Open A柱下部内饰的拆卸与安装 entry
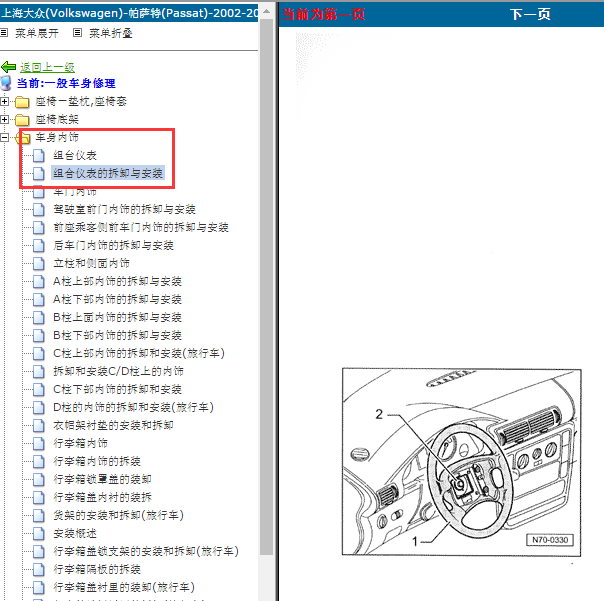604x601 pixels. coord(117,299)
